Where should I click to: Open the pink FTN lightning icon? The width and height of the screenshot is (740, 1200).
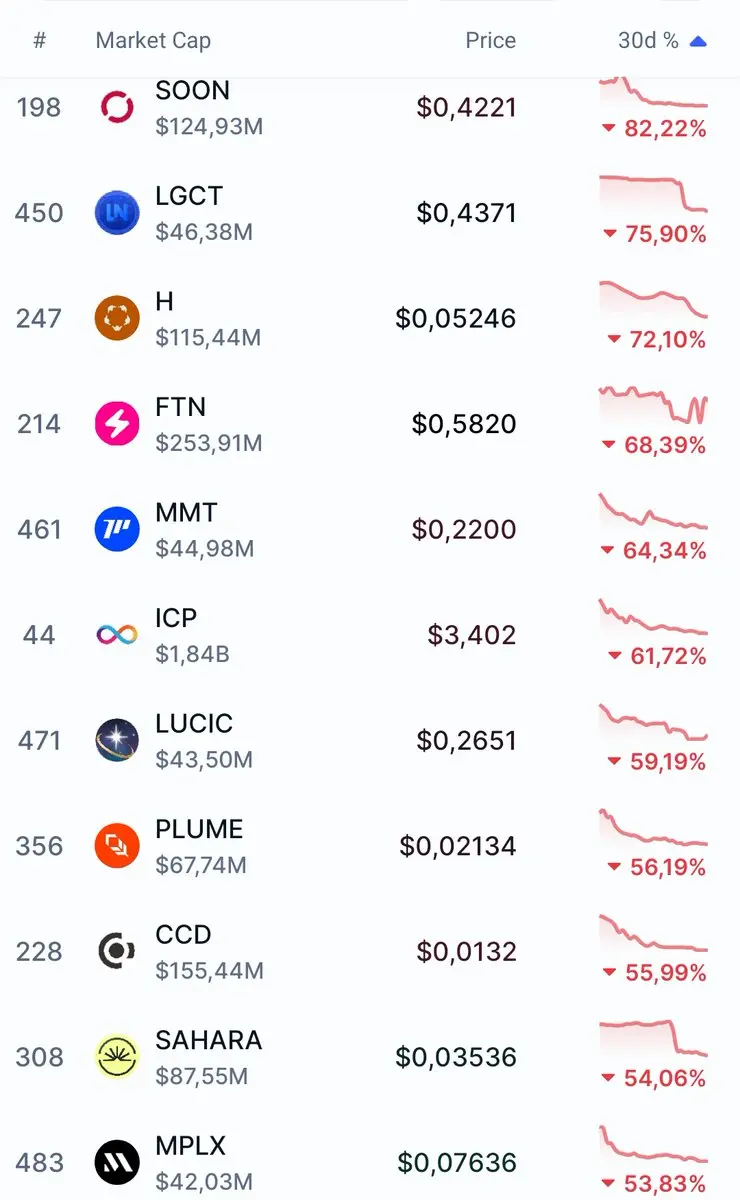click(x=117, y=424)
